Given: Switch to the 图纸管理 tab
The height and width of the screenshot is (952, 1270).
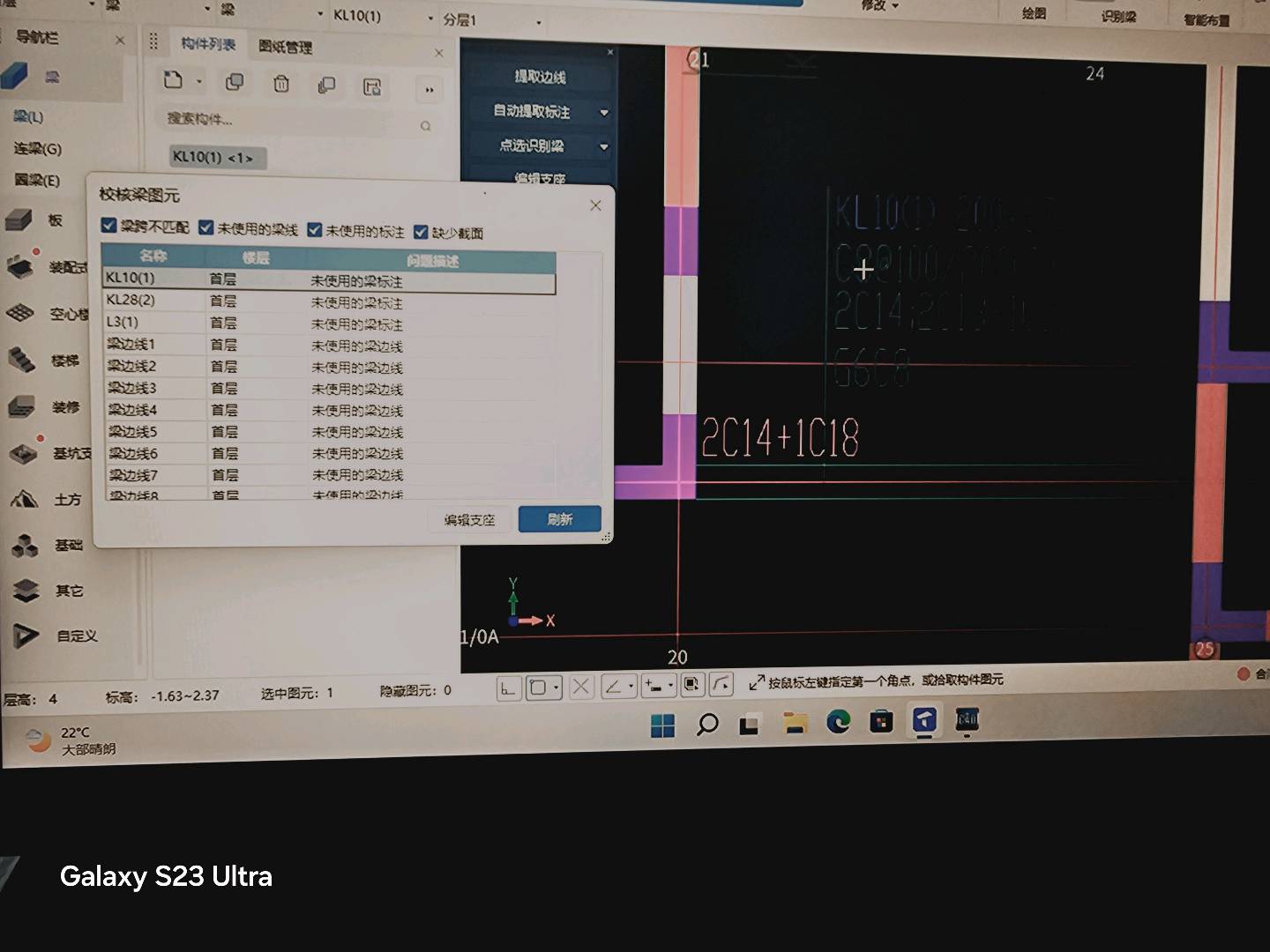Looking at the screenshot, I should point(285,47).
